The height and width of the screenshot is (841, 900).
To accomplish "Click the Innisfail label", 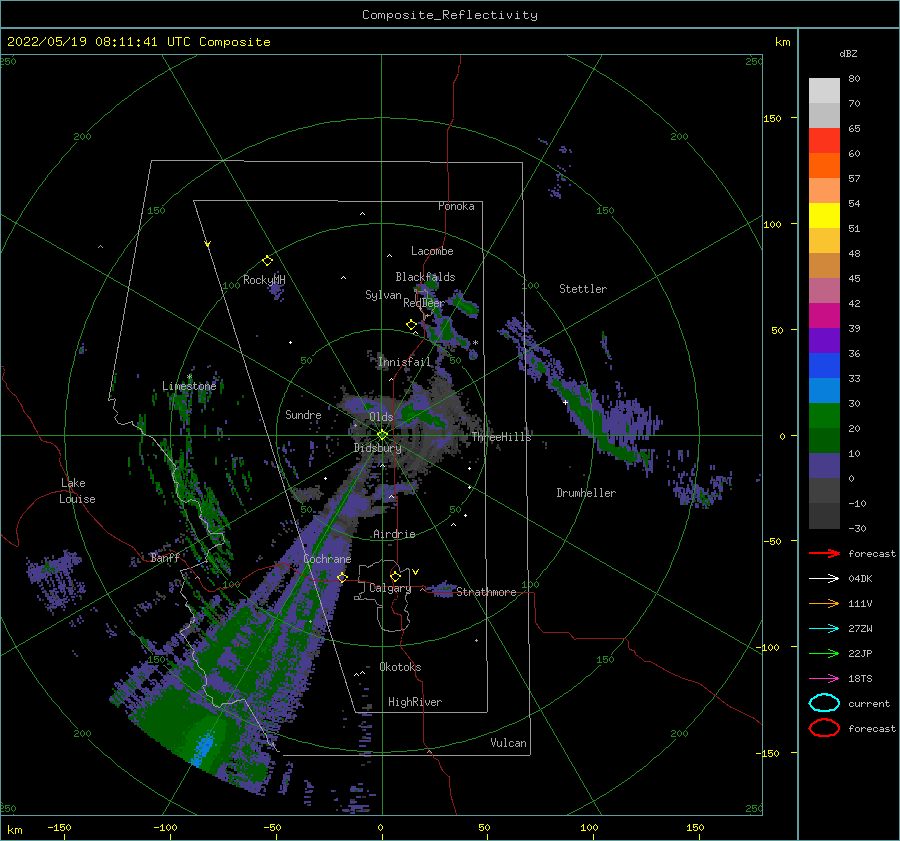I will (404, 362).
